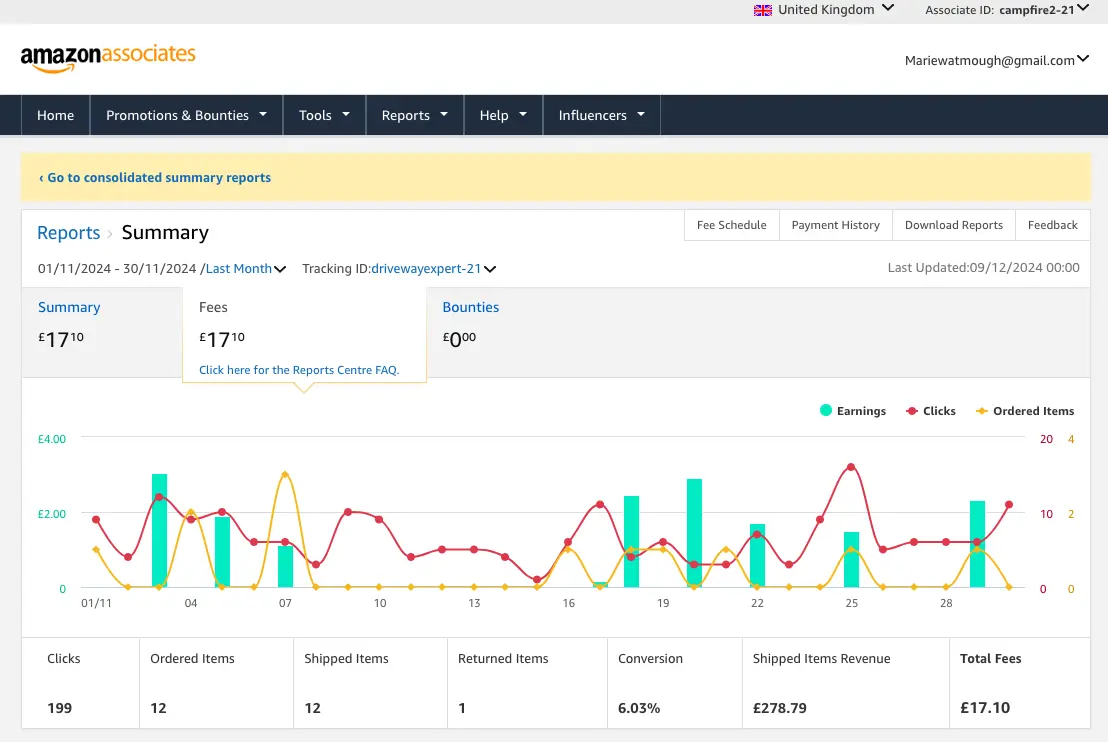Click the Feedback button
This screenshot has height=742, width=1108.
click(x=1052, y=225)
